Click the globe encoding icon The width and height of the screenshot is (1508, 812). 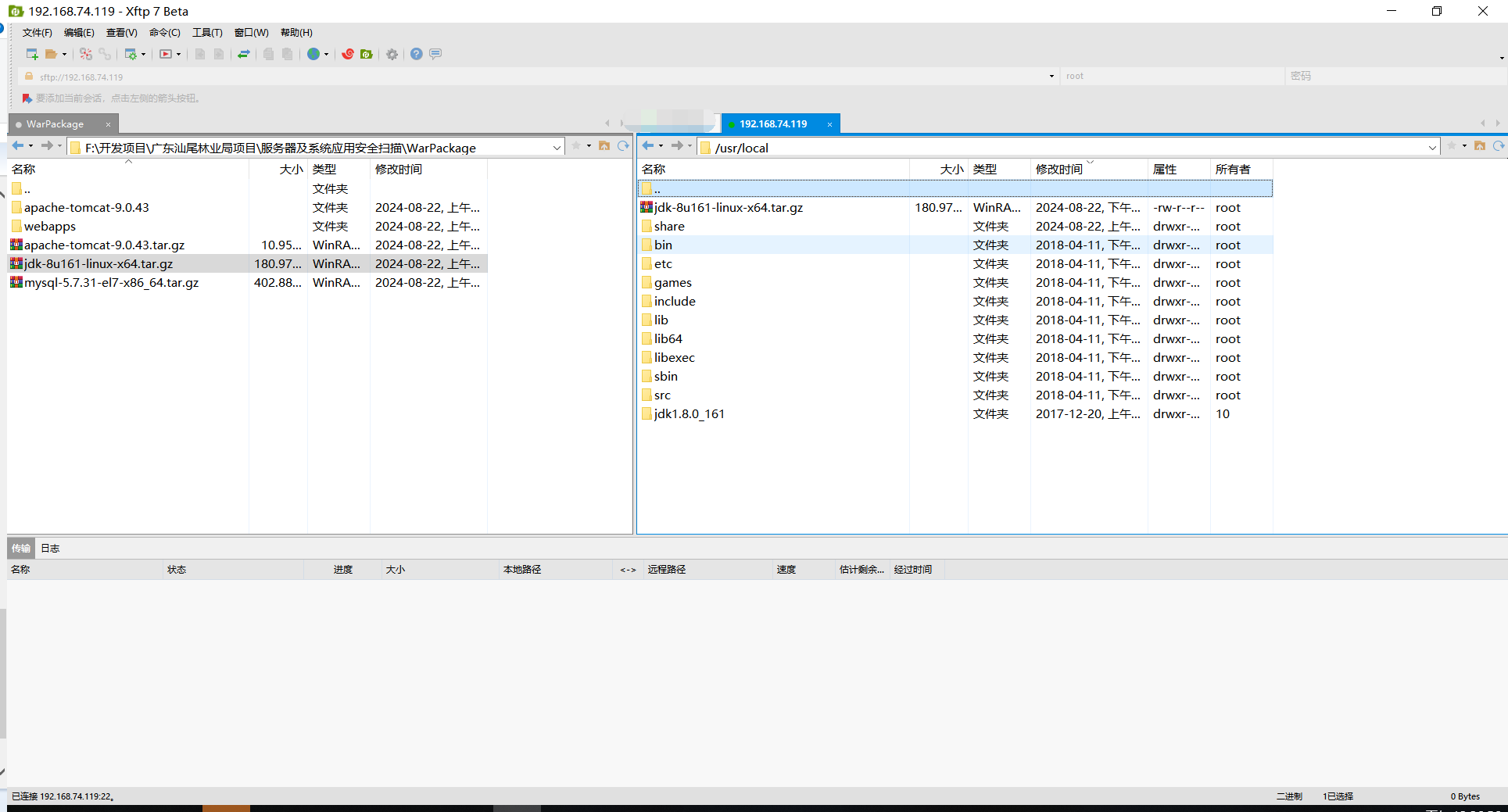[313, 54]
